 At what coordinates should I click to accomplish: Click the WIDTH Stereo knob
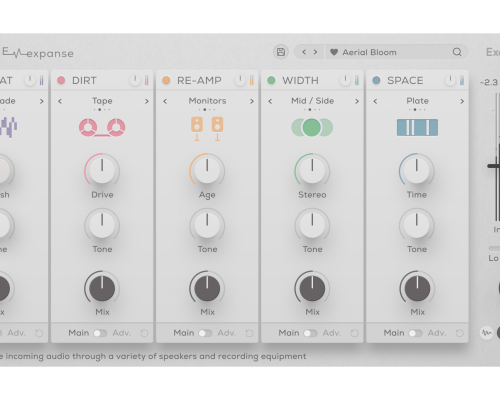click(x=312, y=170)
